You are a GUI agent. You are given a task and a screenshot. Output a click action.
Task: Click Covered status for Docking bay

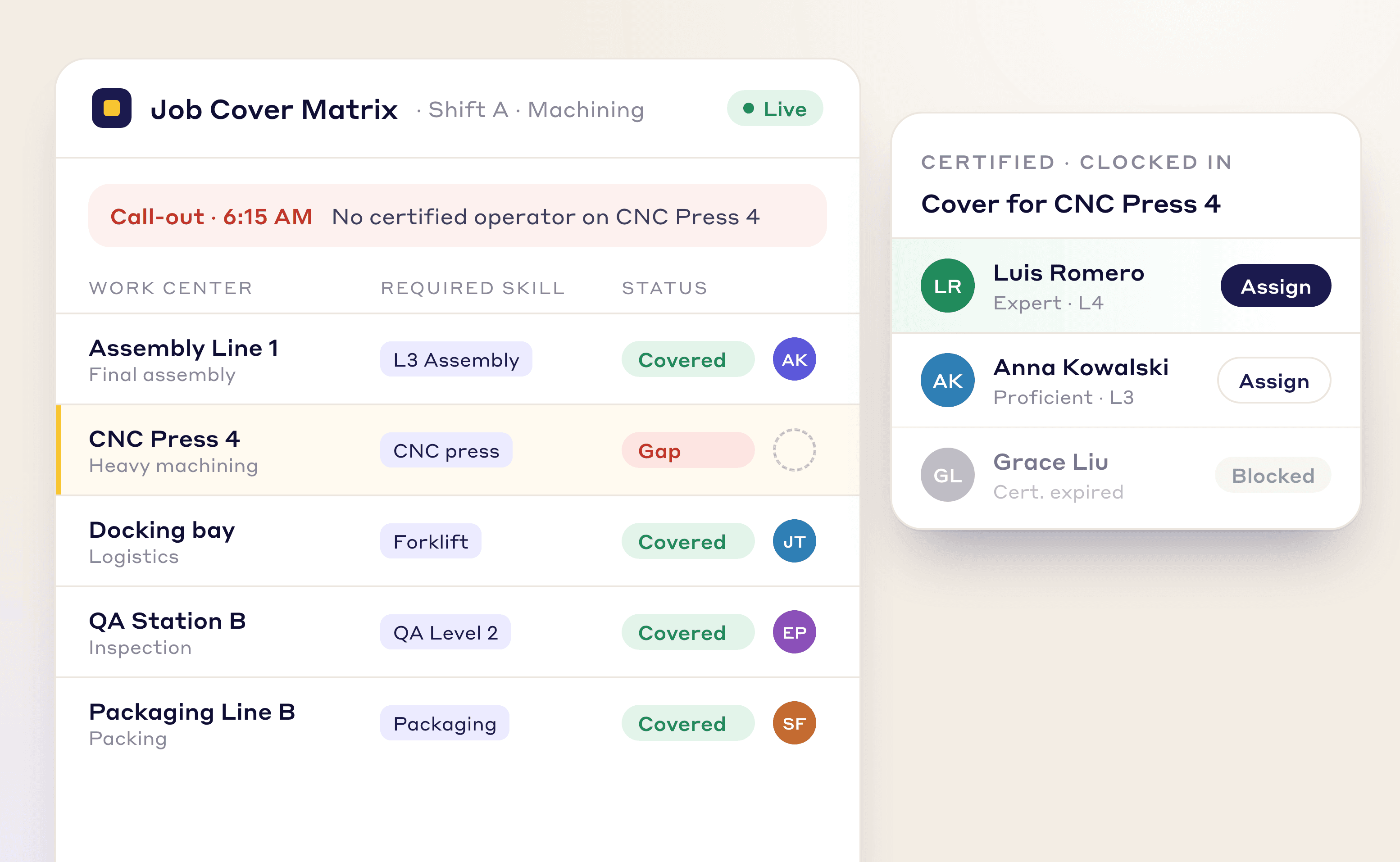[x=687, y=541]
